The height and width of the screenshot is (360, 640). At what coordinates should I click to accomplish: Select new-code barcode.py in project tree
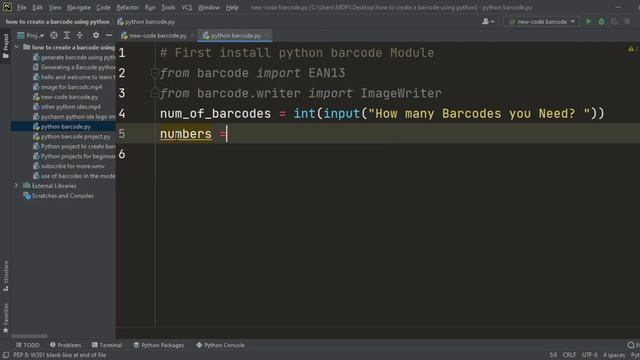(65, 97)
